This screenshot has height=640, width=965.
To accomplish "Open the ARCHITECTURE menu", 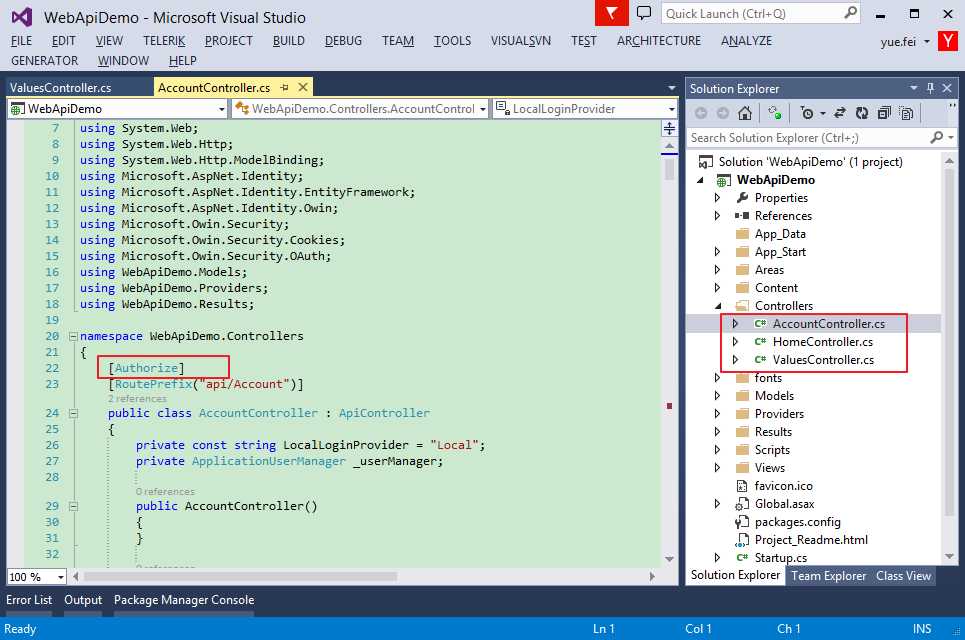I will (x=659, y=41).
